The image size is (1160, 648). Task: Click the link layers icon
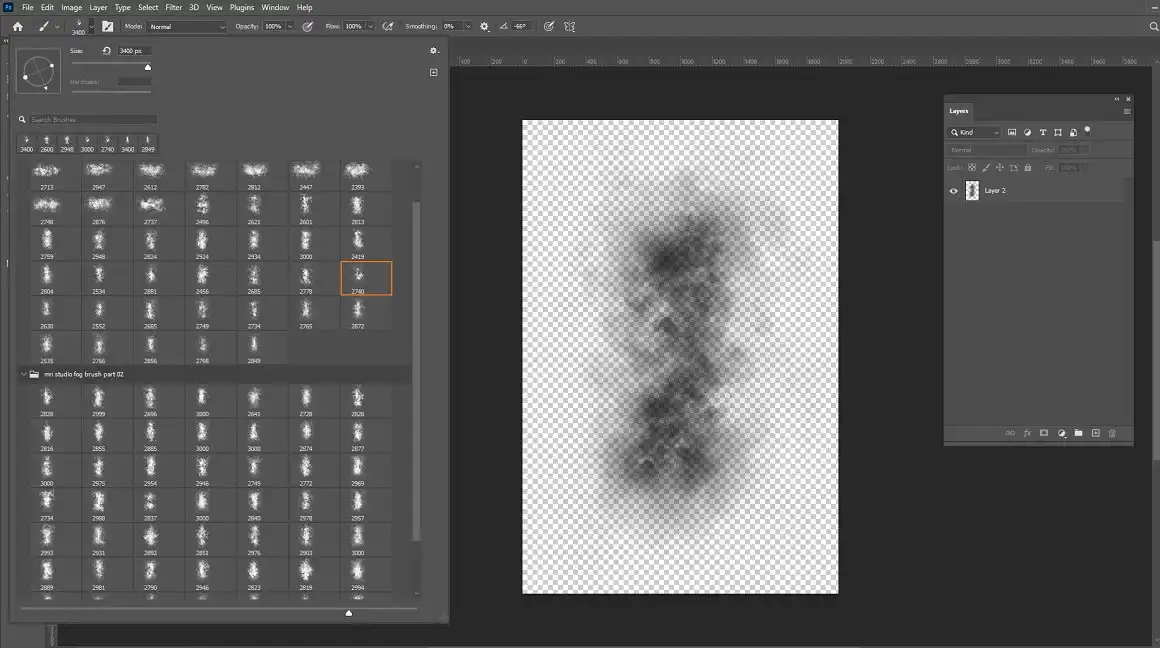tap(1010, 433)
